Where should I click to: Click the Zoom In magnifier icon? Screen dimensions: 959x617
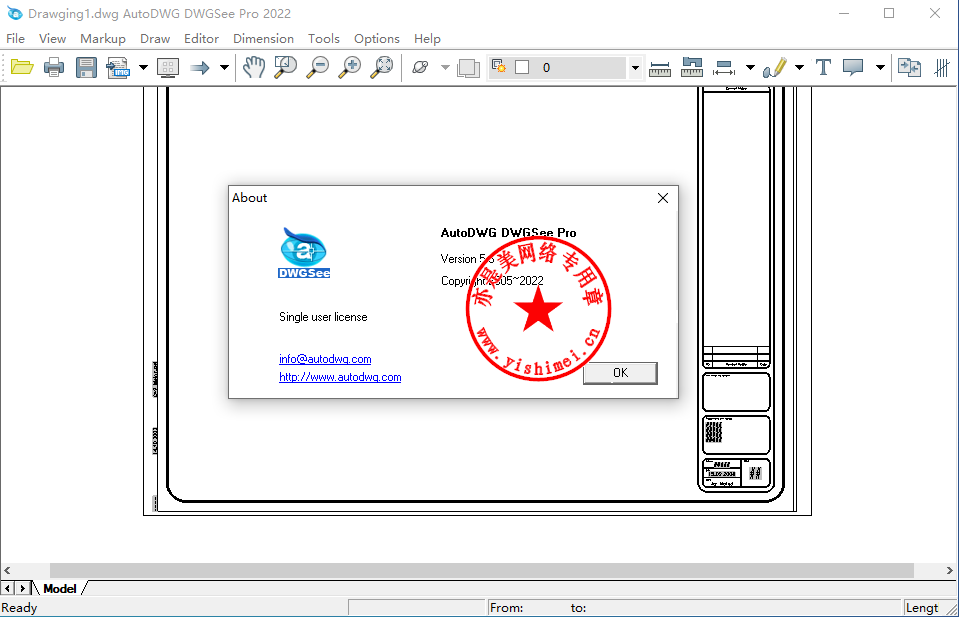point(350,67)
